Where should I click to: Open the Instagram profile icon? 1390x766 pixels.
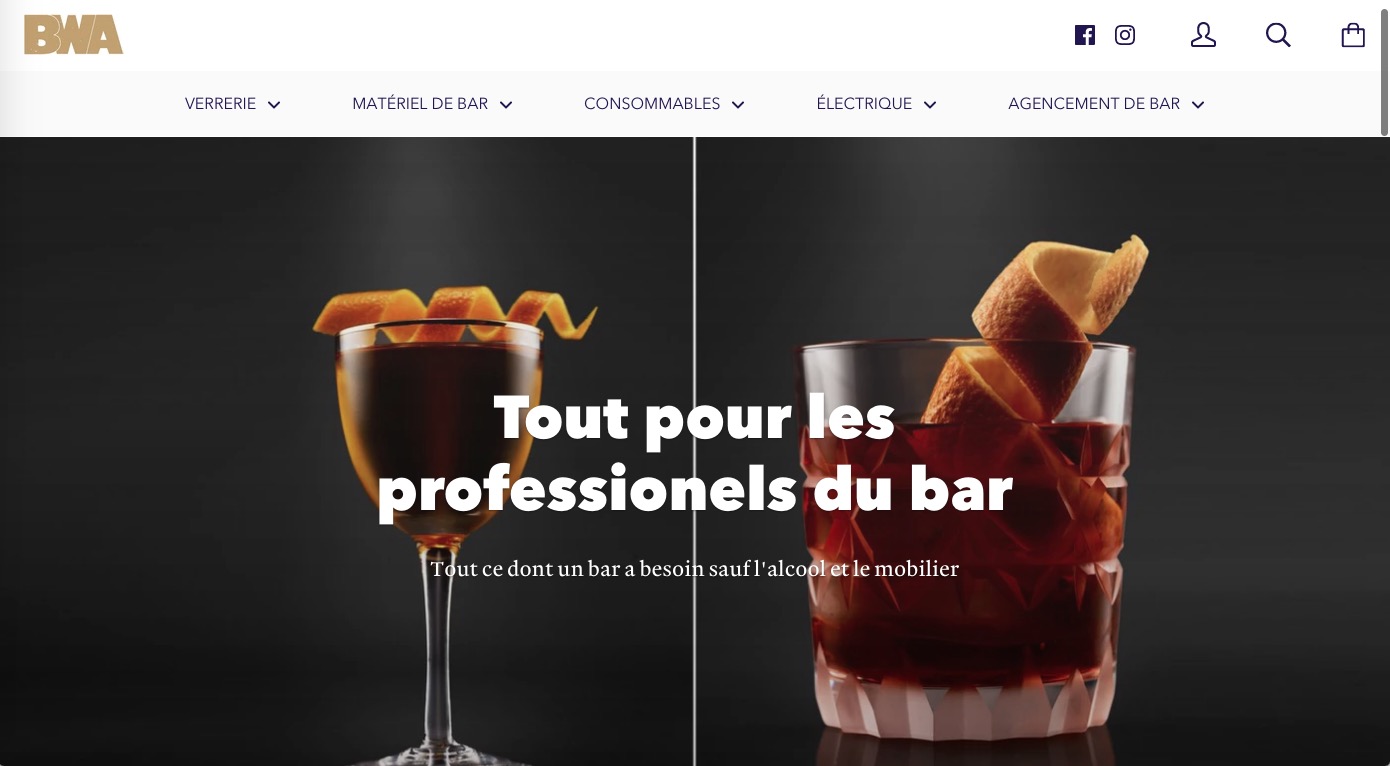pos(1125,36)
